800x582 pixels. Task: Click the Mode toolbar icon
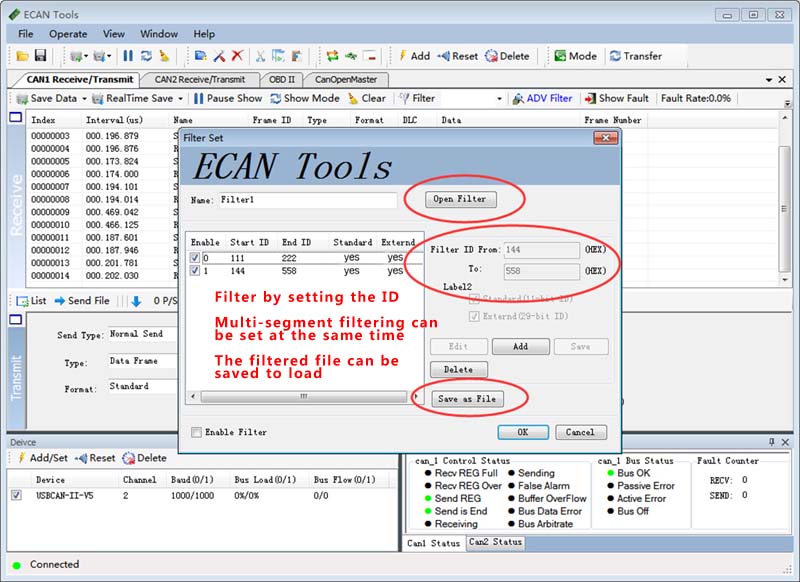(x=559, y=56)
